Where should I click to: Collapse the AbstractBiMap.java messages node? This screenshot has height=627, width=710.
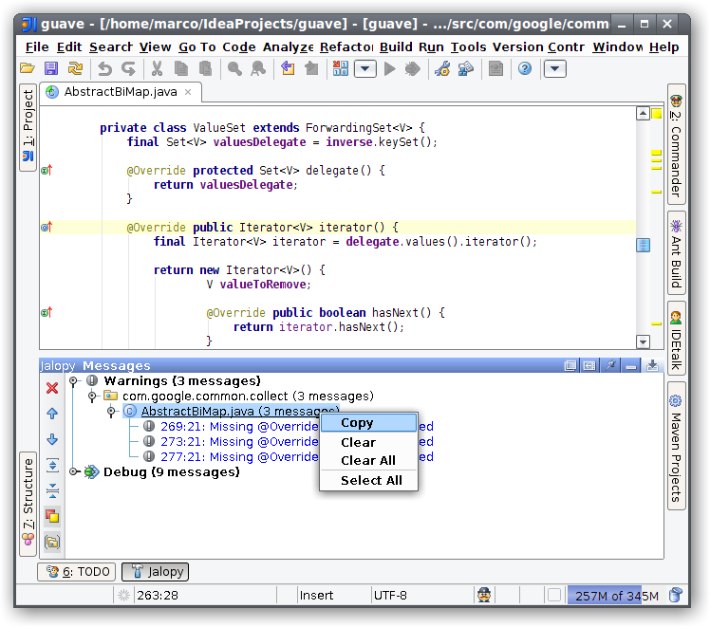111,412
